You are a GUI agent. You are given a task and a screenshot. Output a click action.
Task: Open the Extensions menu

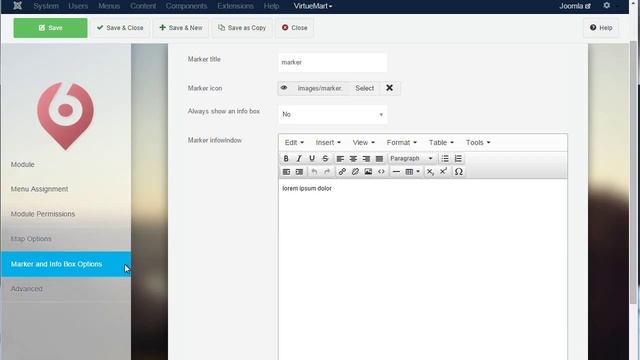(x=235, y=6)
